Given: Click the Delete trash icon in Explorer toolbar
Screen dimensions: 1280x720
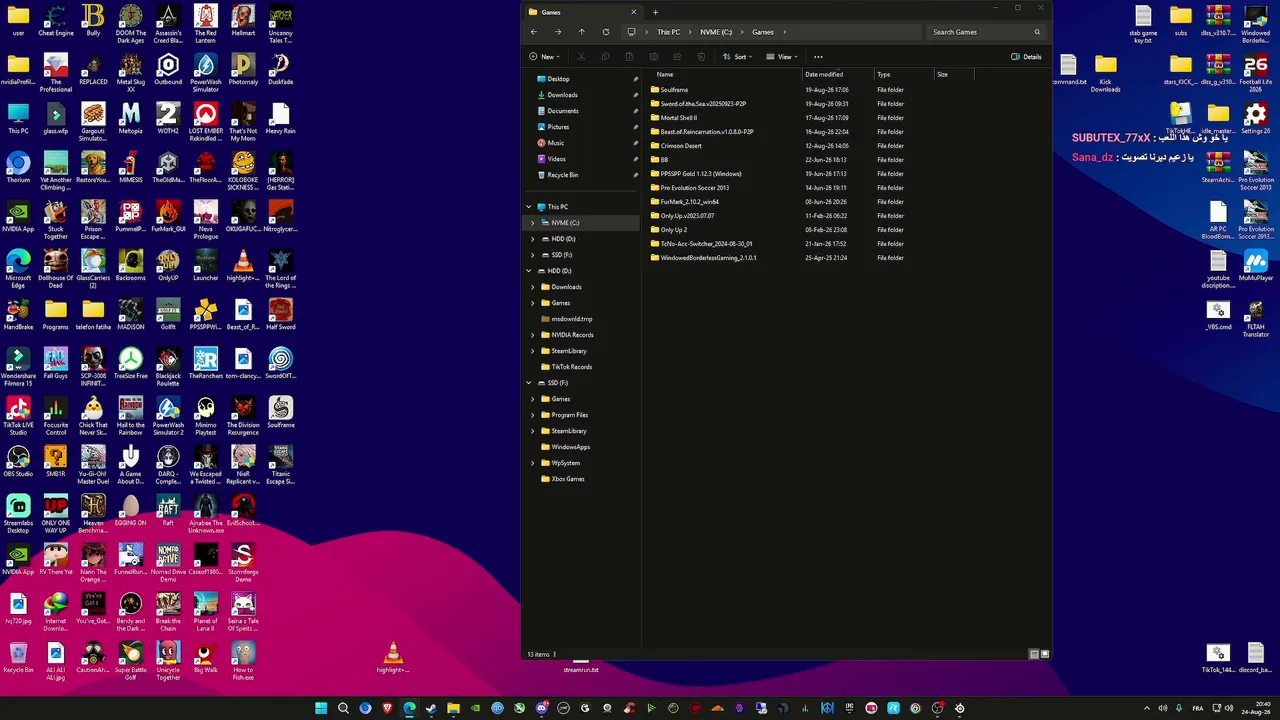Looking at the screenshot, I should [x=701, y=57].
